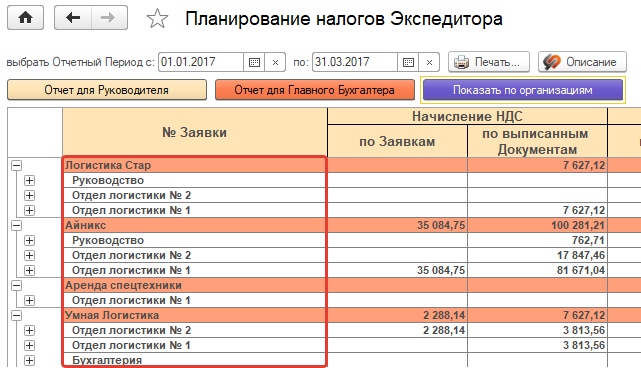
Task: Edit the start date field 01.01.2017
Action: tap(201, 62)
